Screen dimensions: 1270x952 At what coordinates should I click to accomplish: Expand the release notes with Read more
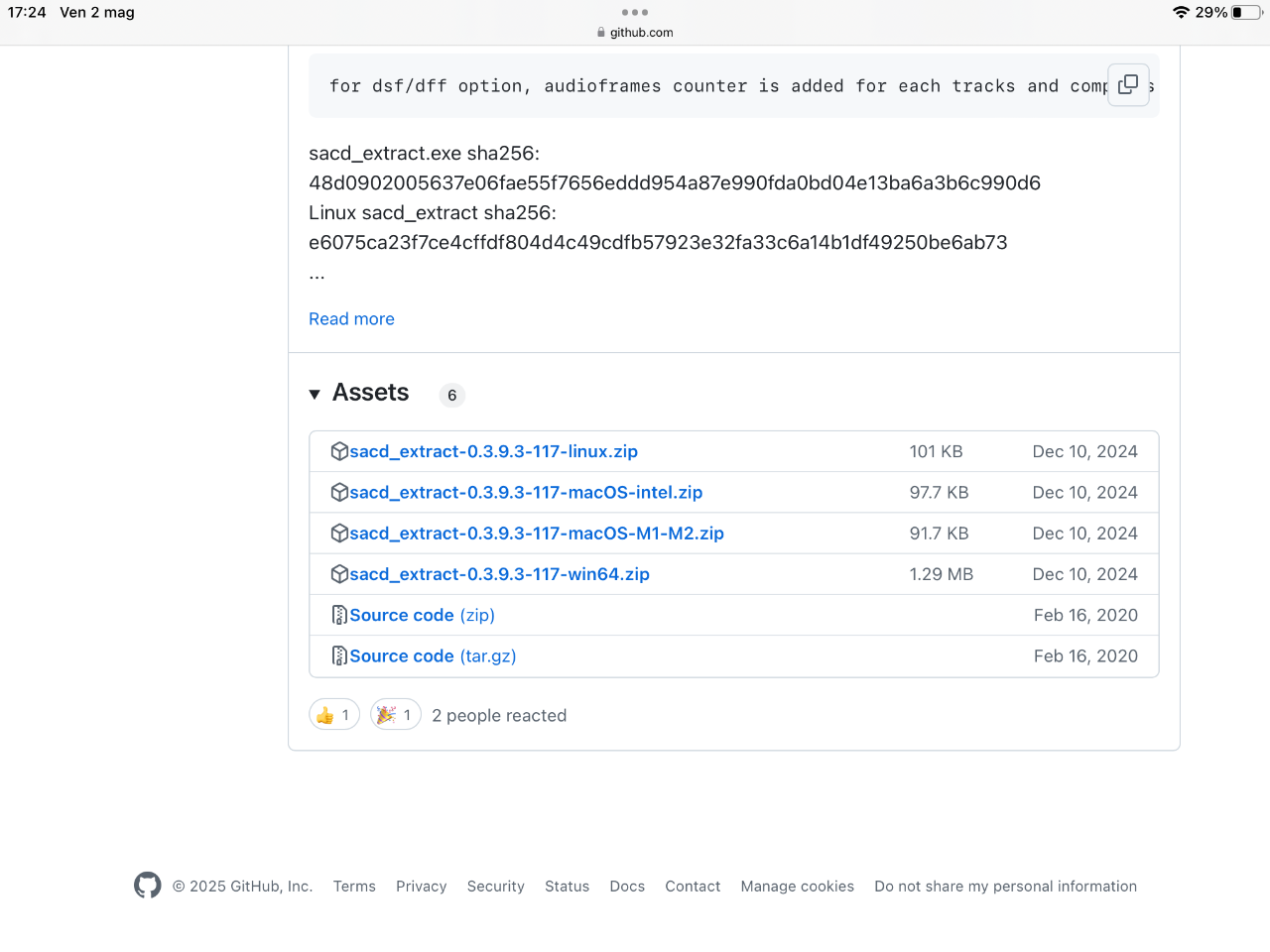pos(351,318)
